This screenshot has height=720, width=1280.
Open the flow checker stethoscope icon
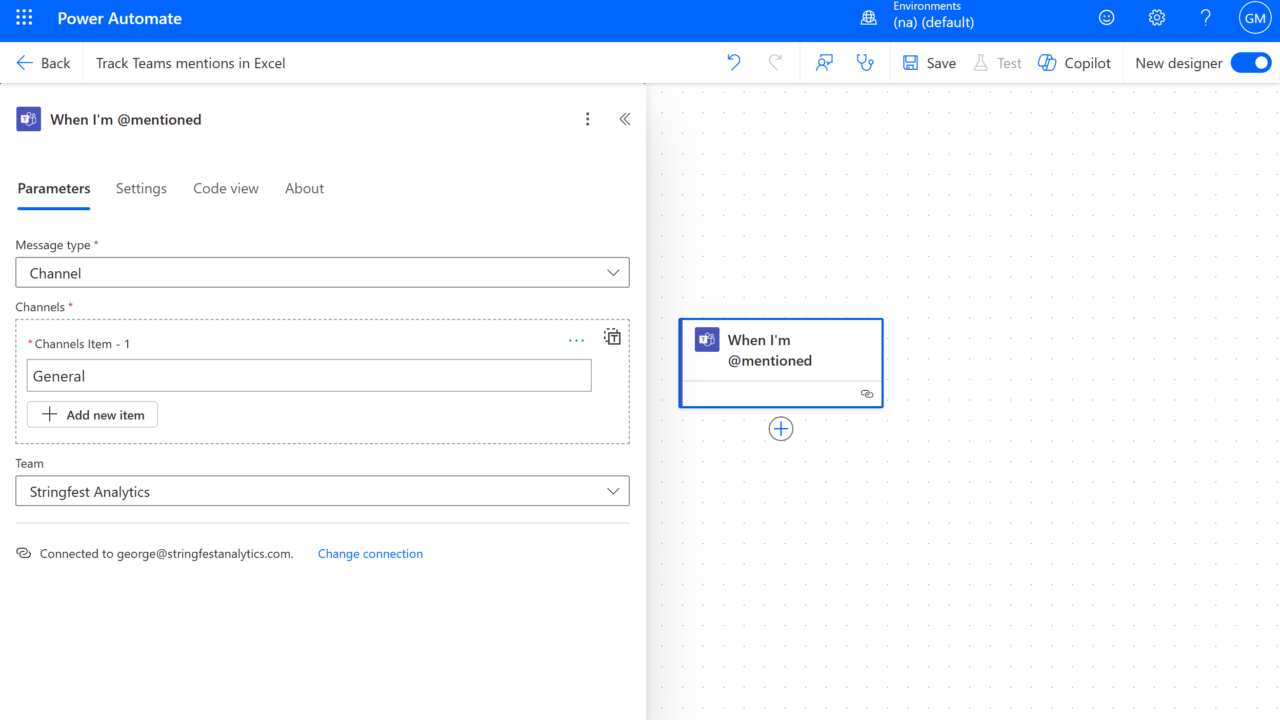pyautogui.click(x=865, y=63)
